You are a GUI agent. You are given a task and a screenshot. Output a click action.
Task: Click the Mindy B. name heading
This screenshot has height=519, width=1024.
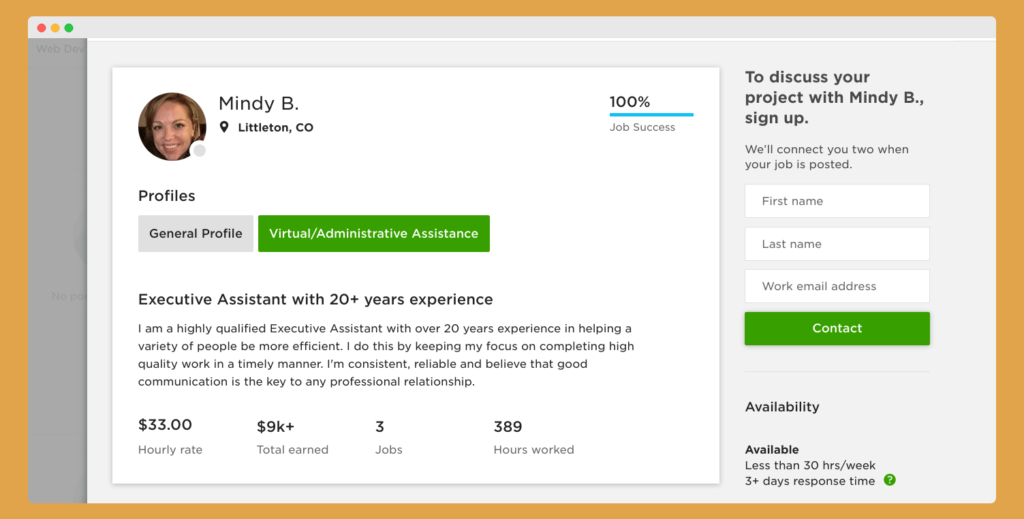coord(259,103)
